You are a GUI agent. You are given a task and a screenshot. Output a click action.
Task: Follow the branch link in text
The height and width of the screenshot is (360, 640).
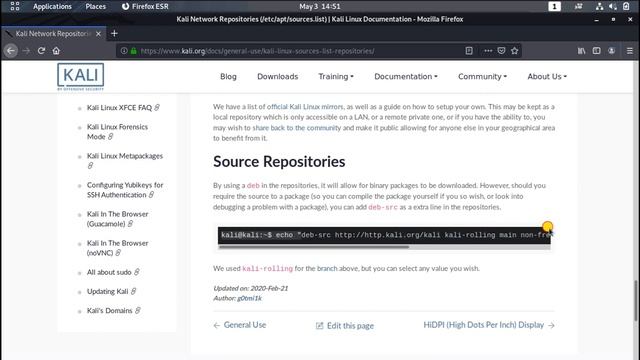click(x=327, y=268)
